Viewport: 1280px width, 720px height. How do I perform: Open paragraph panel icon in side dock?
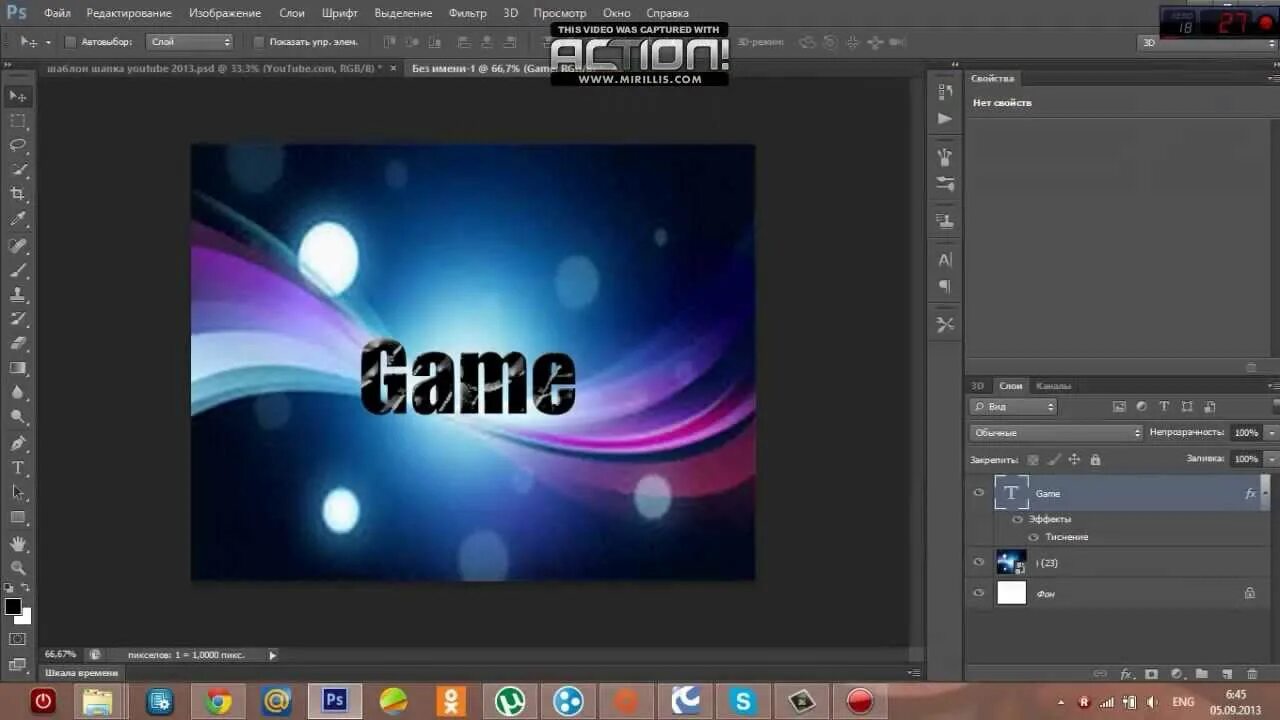[x=945, y=286]
